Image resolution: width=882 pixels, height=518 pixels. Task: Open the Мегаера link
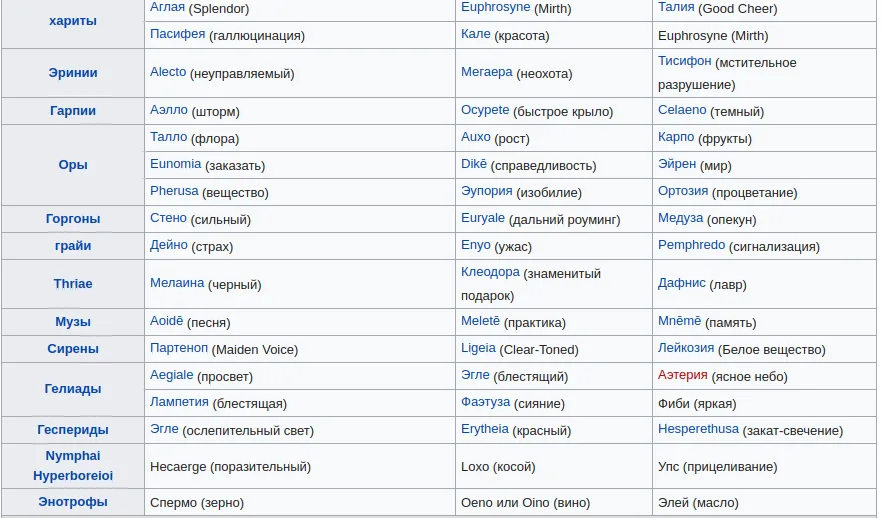[487, 72]
